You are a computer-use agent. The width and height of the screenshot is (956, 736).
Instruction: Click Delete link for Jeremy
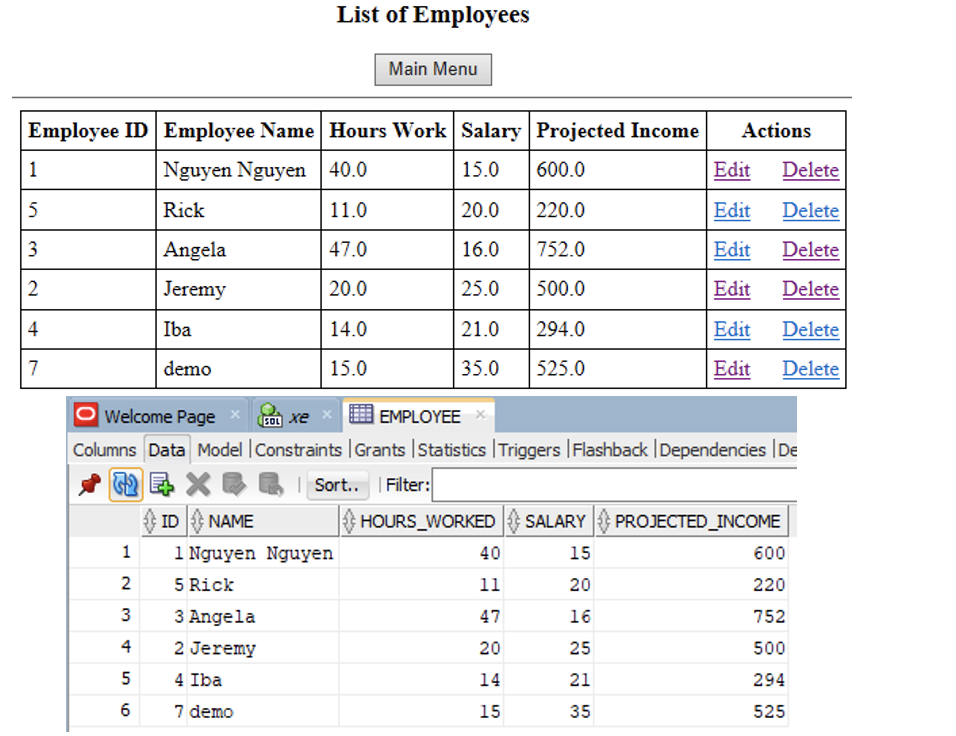[x=810, y=288]
